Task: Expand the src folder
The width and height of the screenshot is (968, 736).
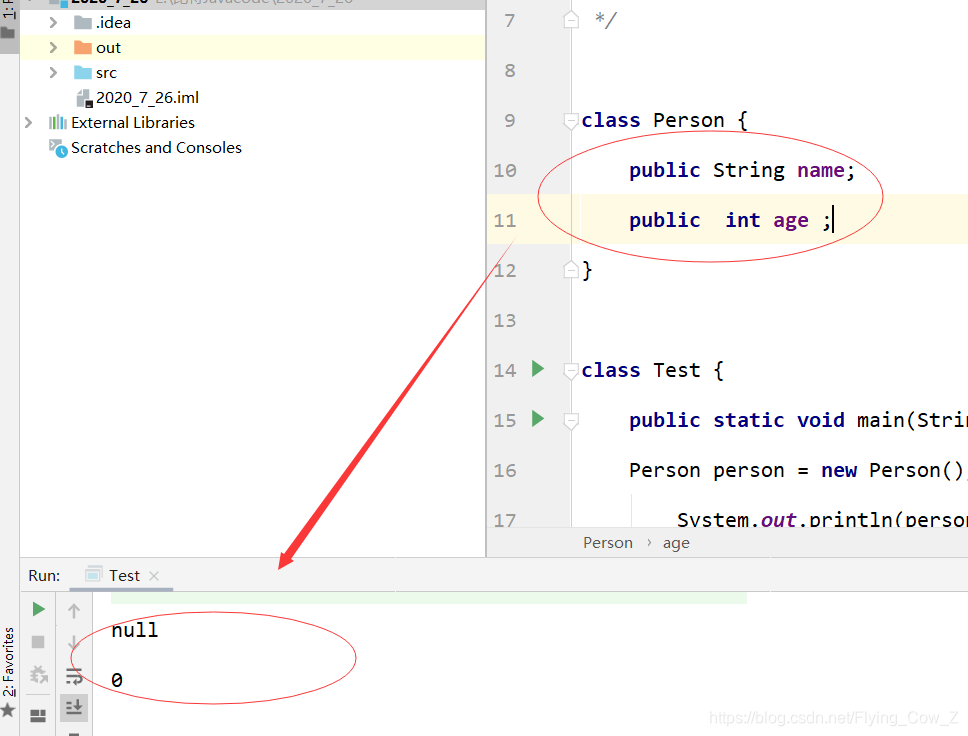Action: 53,73
